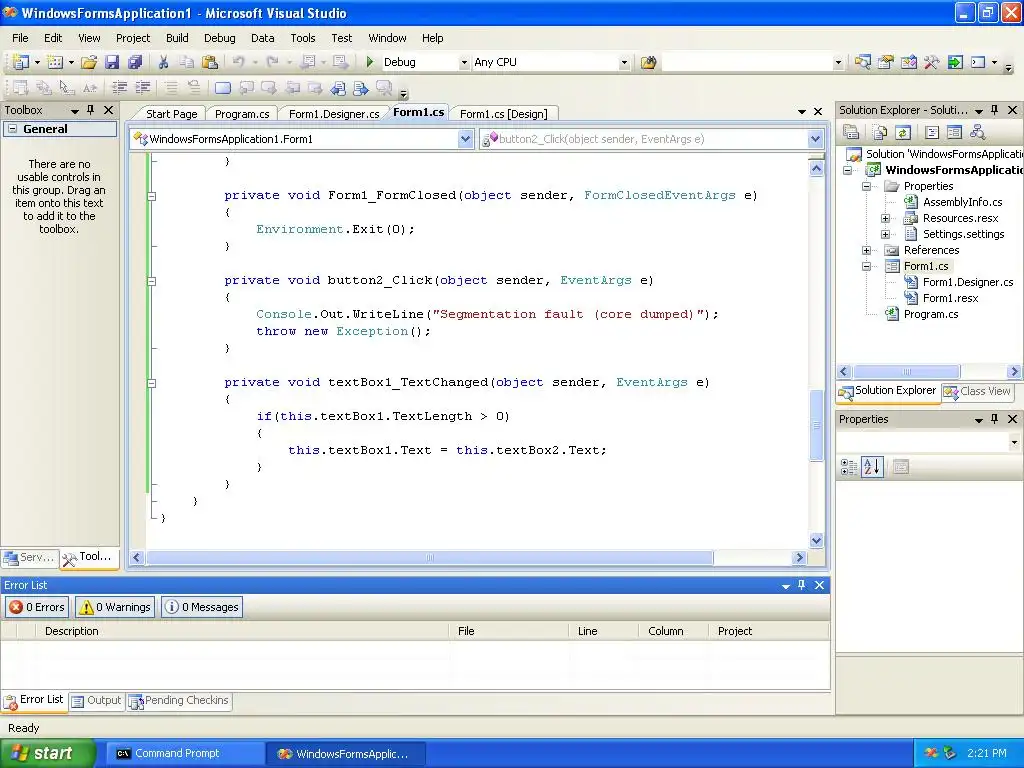The width and height of the screenshot is (1024, 768).
Task: Click the Description column header
Action: (242, 631)
